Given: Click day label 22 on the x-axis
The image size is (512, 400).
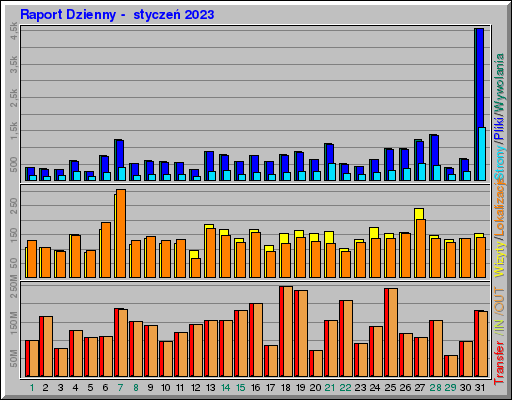Looking at the screenshot, I should pos(345,388).
